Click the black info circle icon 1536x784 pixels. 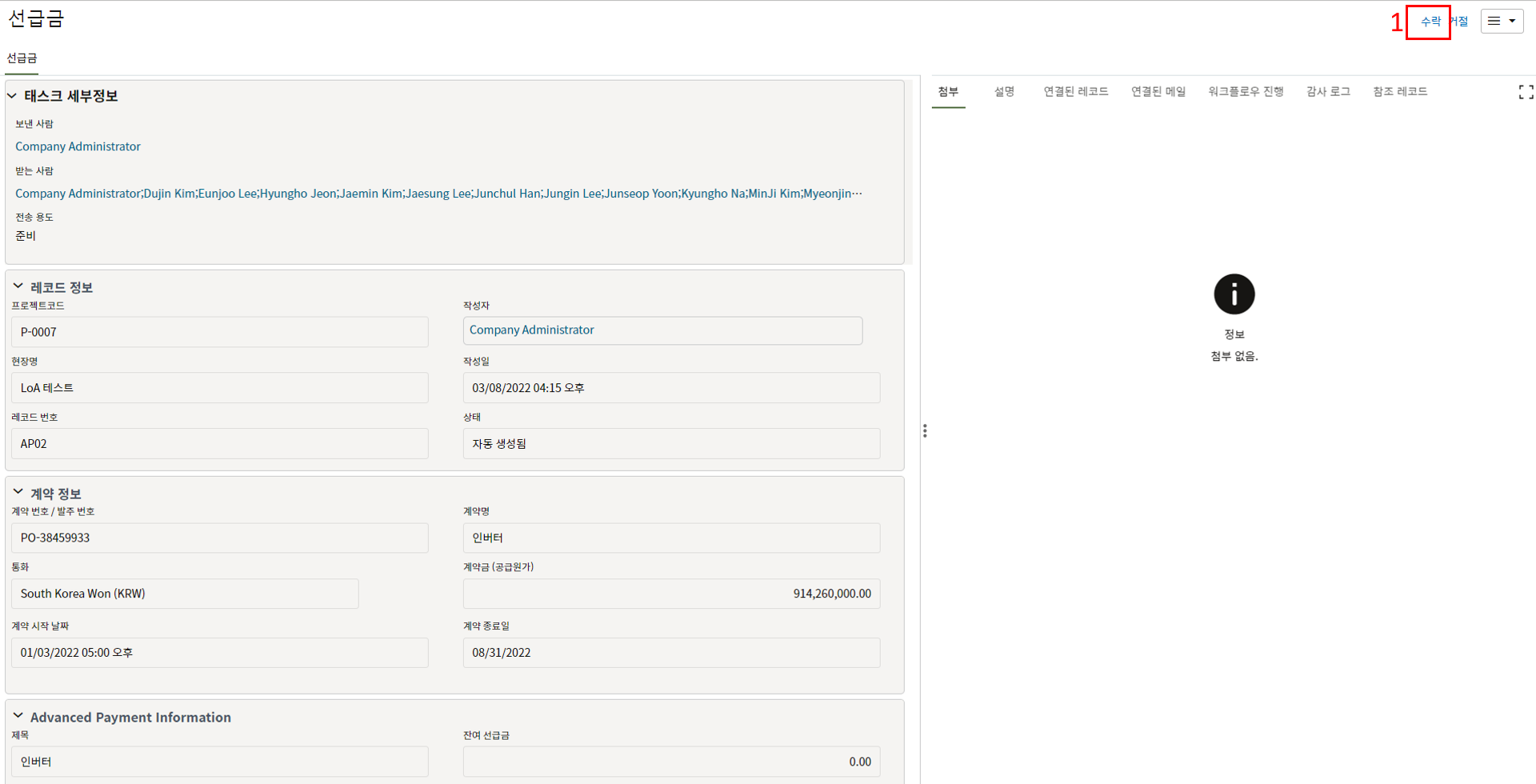1234,294
